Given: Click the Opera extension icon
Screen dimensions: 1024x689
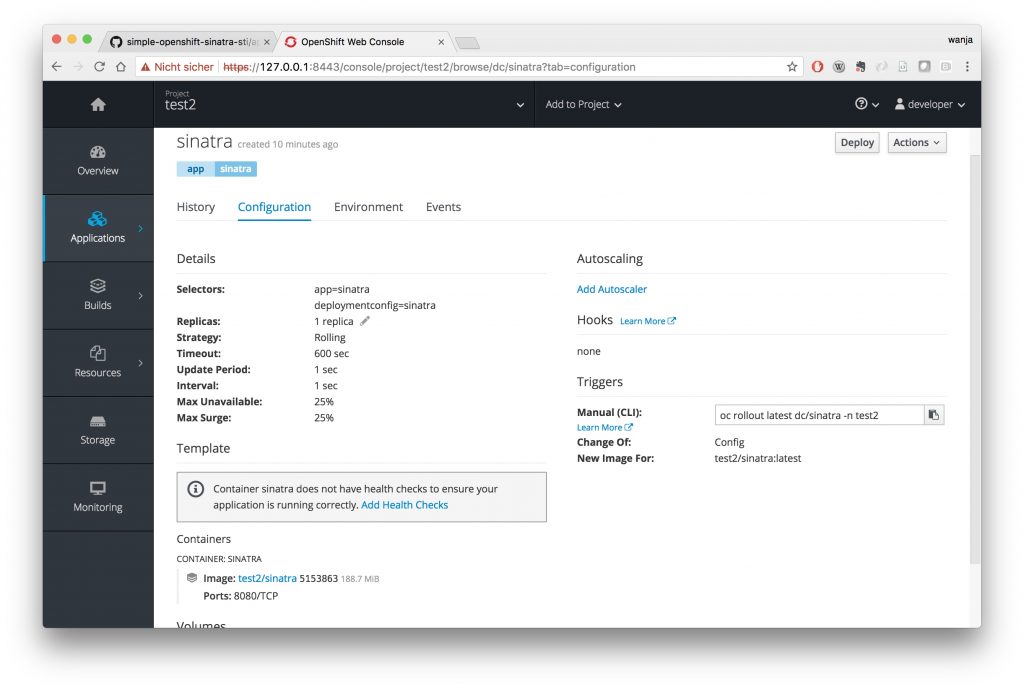Looking at the screenshot, I should pos(817,67).
